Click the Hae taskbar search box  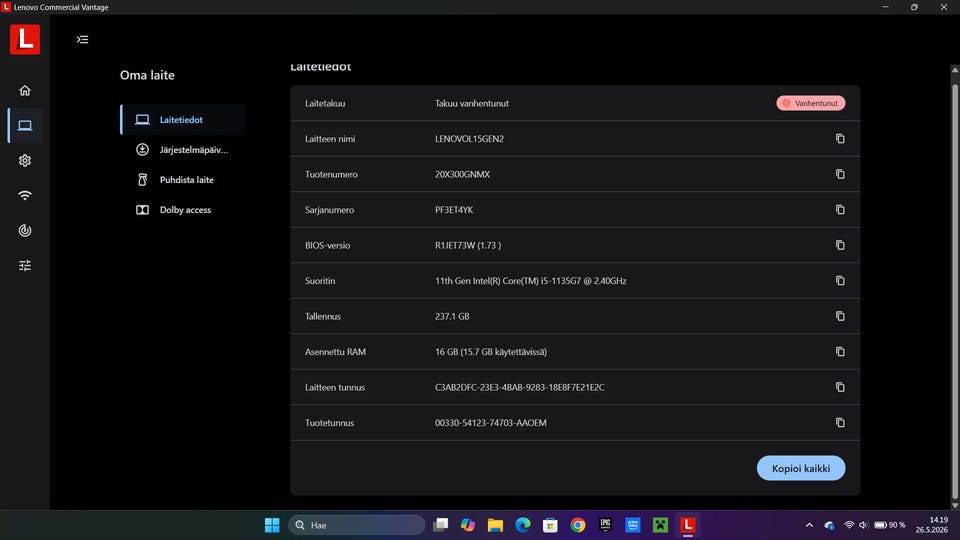(x=356, y=525)
